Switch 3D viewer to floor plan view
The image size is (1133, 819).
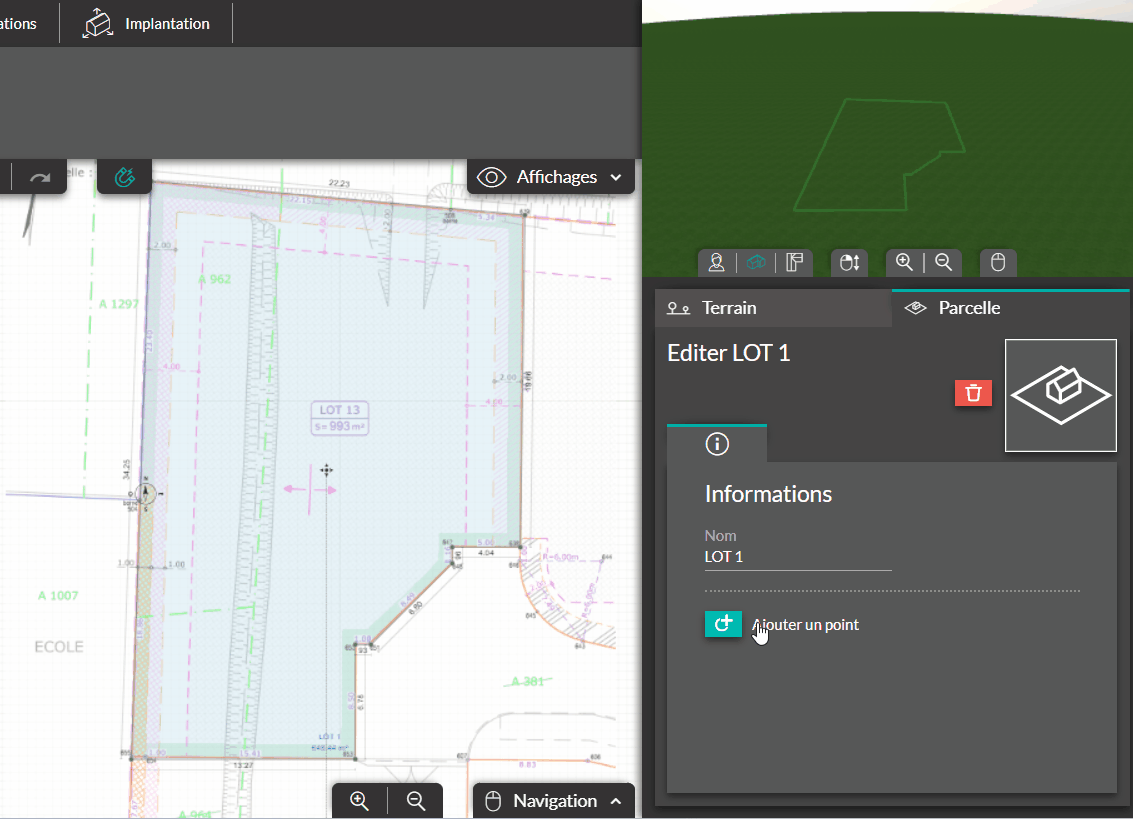tap(795, 263)
